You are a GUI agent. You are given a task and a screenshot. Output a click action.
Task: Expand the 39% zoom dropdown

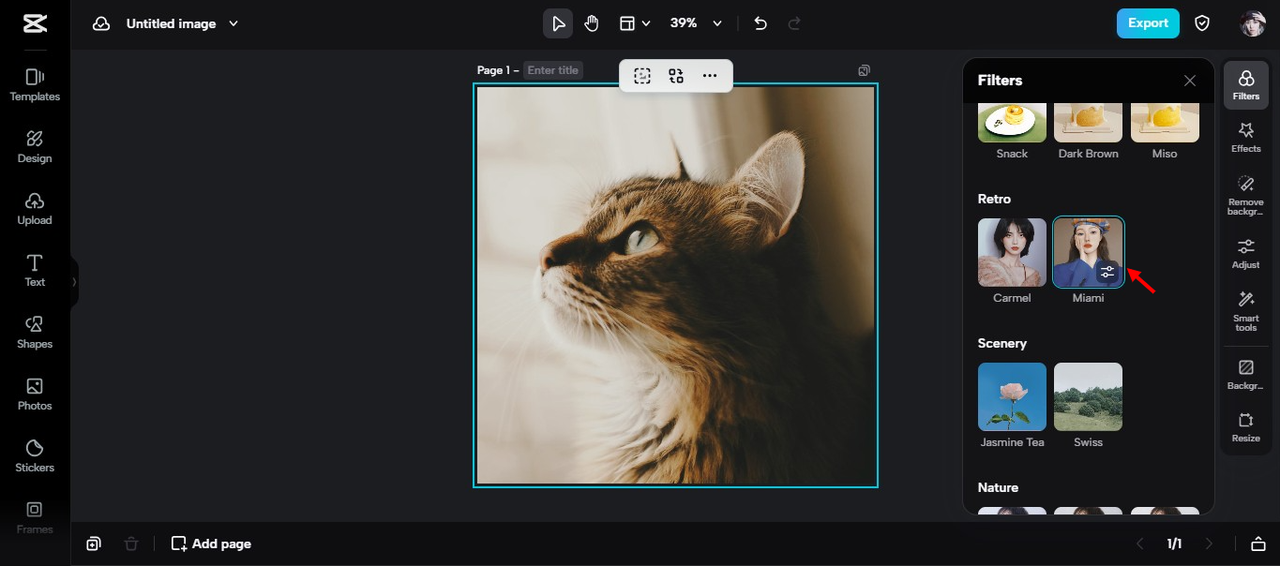(696, 23)
